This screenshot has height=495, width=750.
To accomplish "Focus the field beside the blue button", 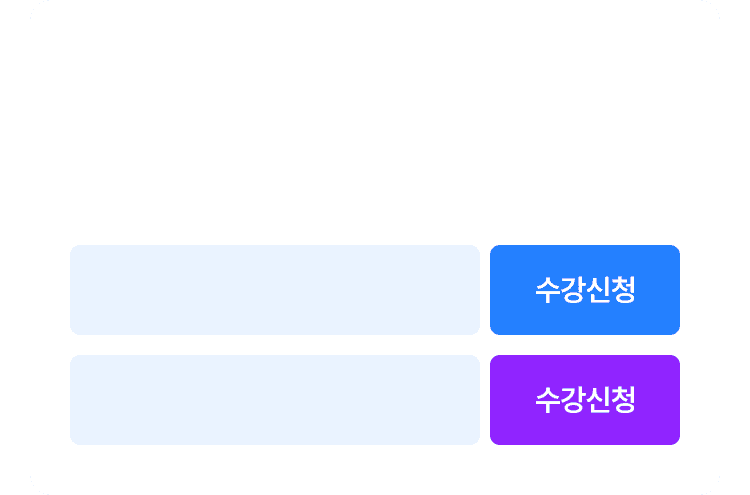I will [x=275, y=290].
